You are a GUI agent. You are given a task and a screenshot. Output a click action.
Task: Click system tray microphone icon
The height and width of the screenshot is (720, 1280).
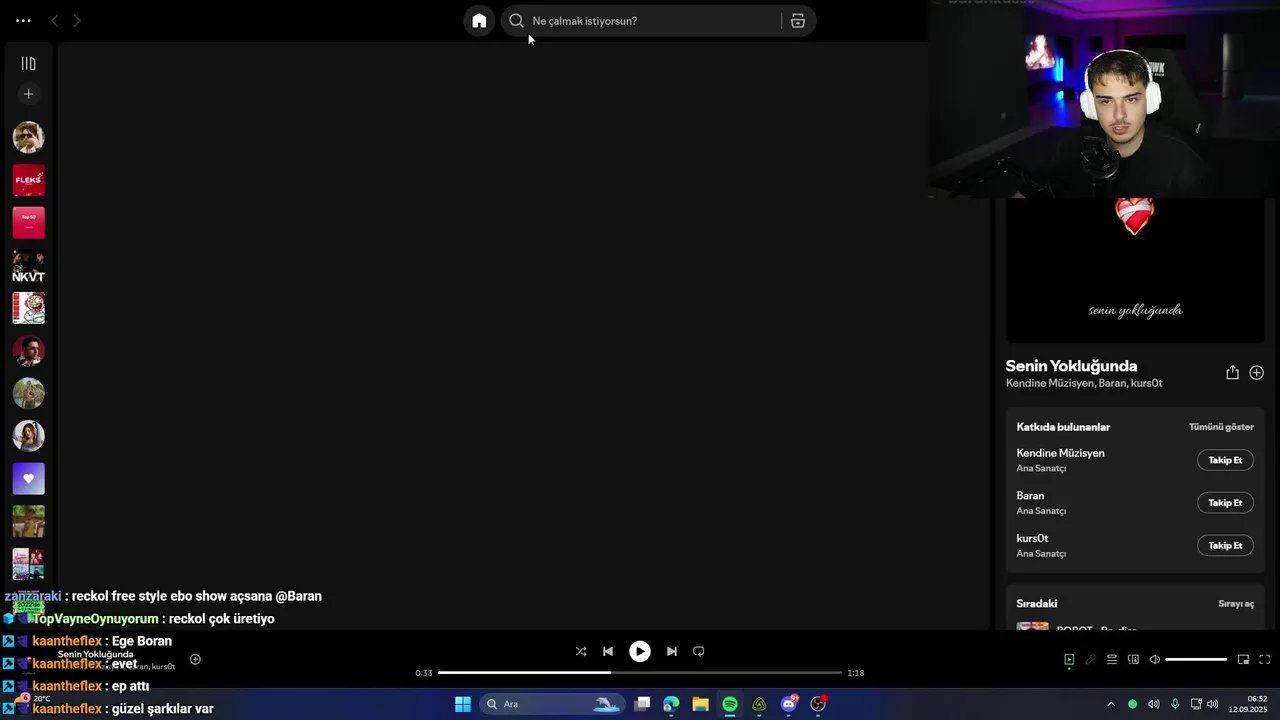1175,704
